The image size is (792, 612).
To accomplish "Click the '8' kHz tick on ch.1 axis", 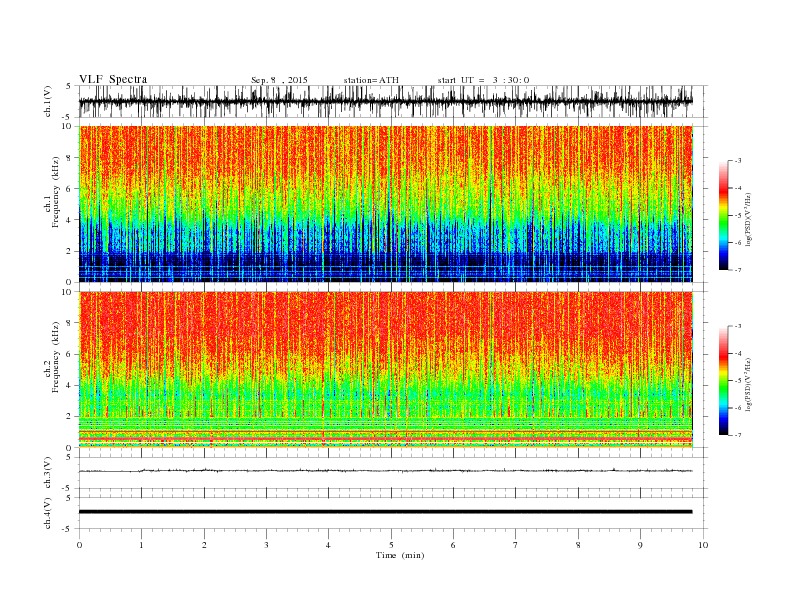I will [x=70, y=158].
